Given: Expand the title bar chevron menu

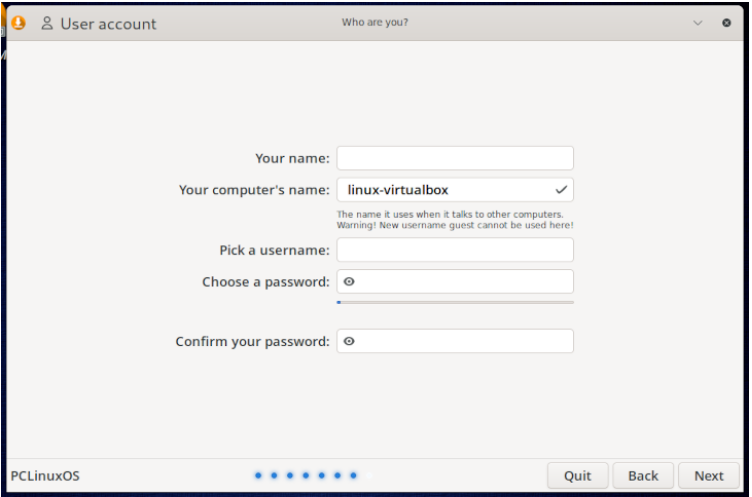Looking at the screenshot, I should tap(697, 23).
